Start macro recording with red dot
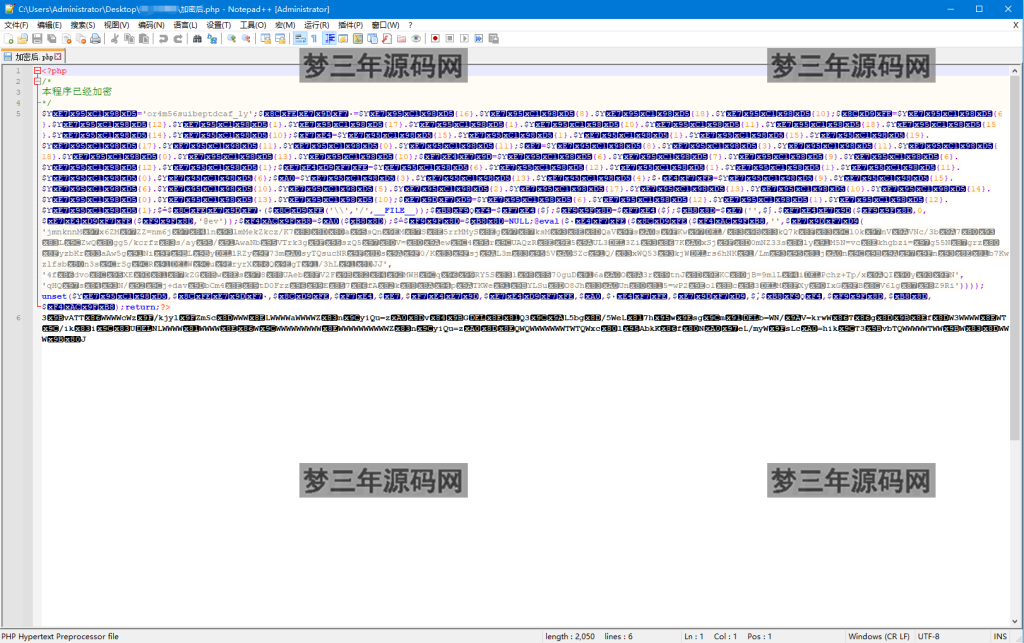 click(435, 39)
